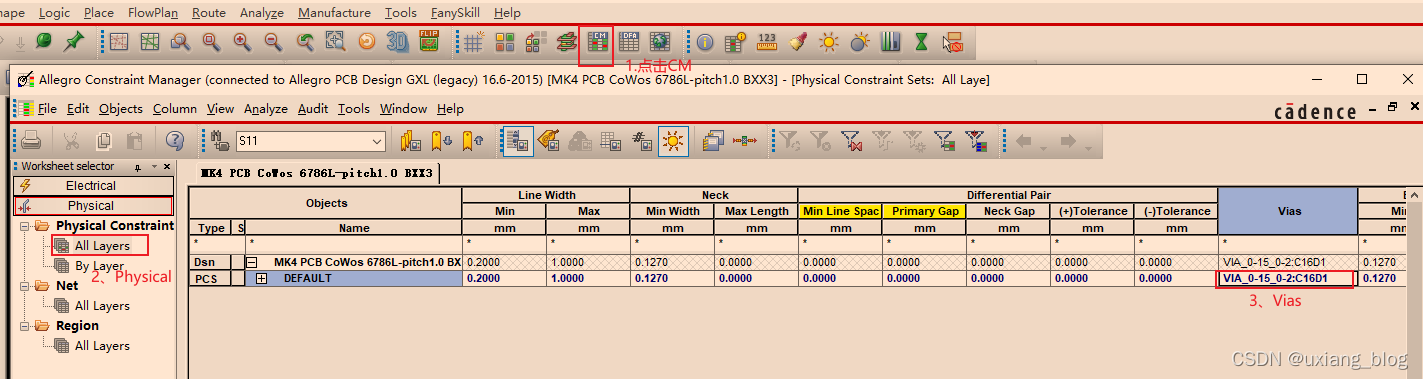Click the FLIP design icon
Screen dimensions: 1423x379
429,42
